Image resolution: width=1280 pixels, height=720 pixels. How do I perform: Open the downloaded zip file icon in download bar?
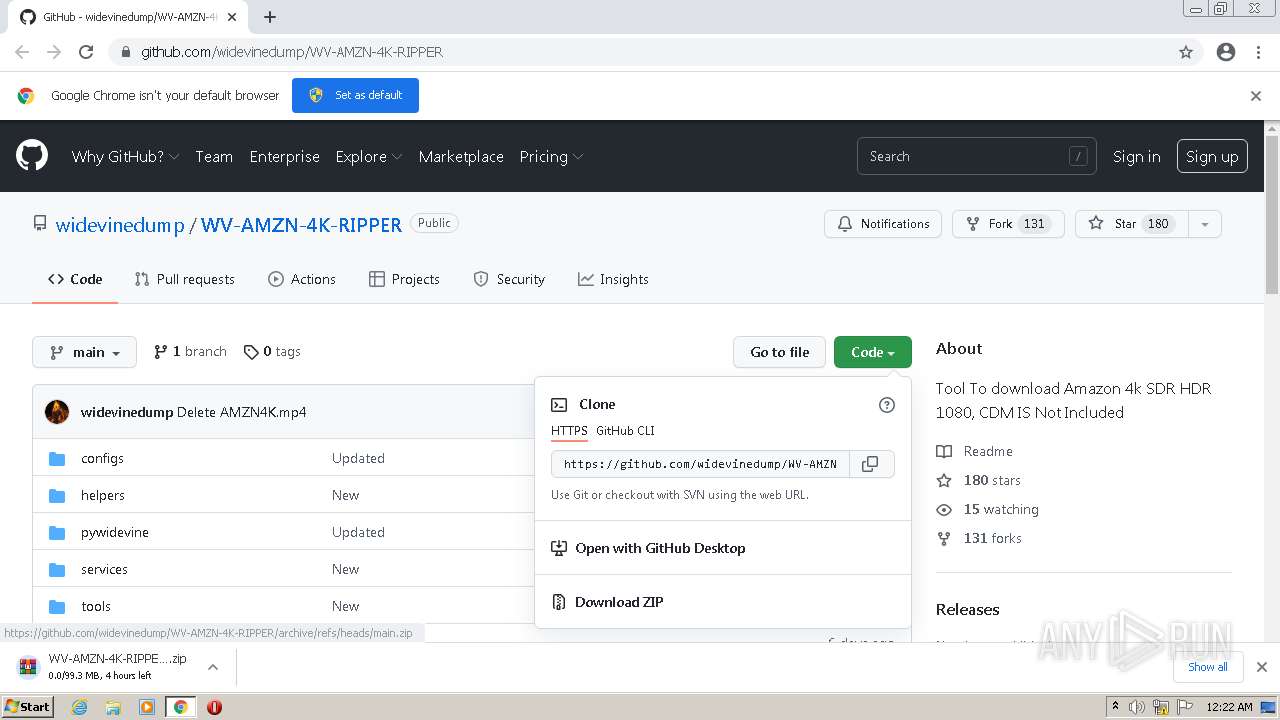pyautogui.click(x=29, y=667)
